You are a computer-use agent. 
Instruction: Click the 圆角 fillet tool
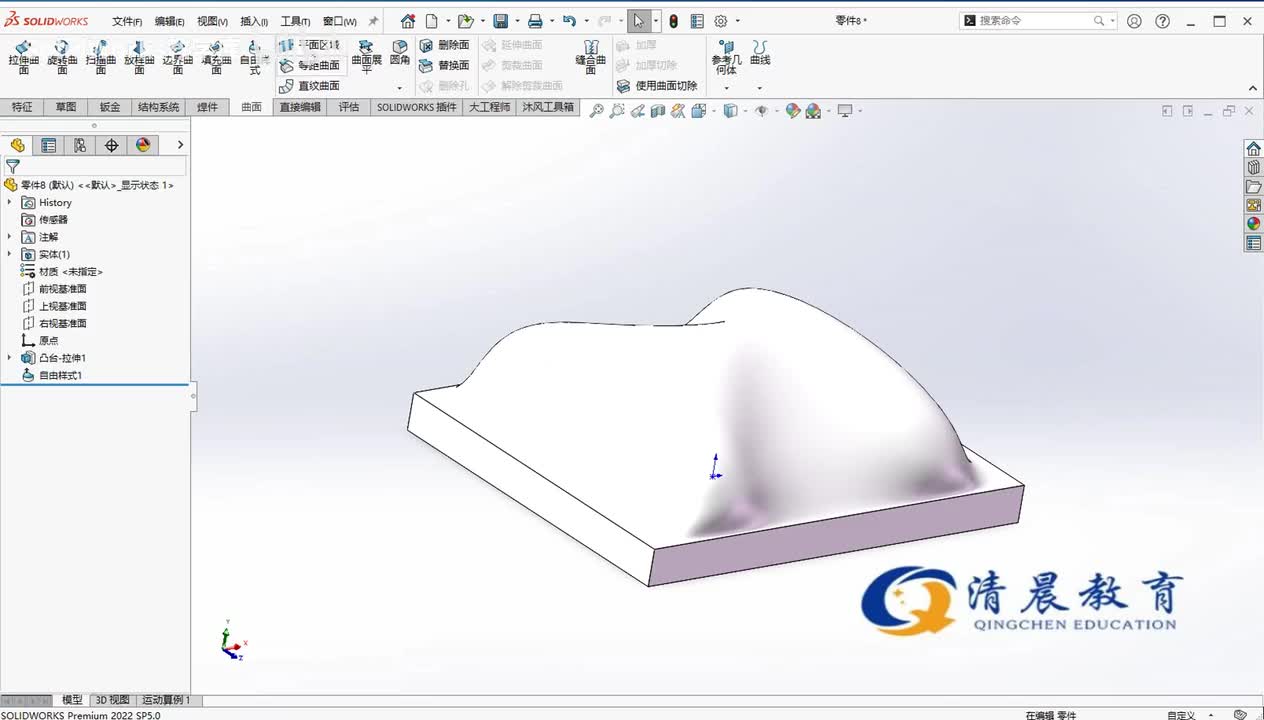[x=400, y=53]
